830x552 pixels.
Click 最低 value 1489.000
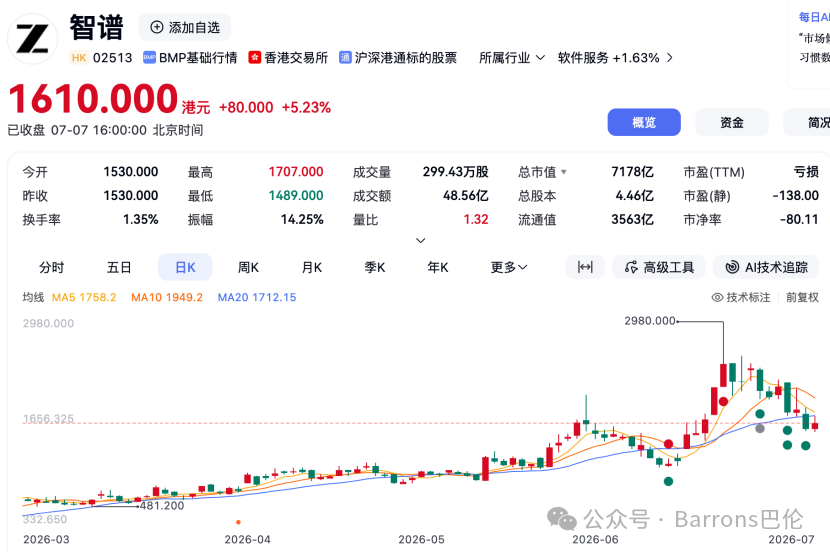[295, 196]
